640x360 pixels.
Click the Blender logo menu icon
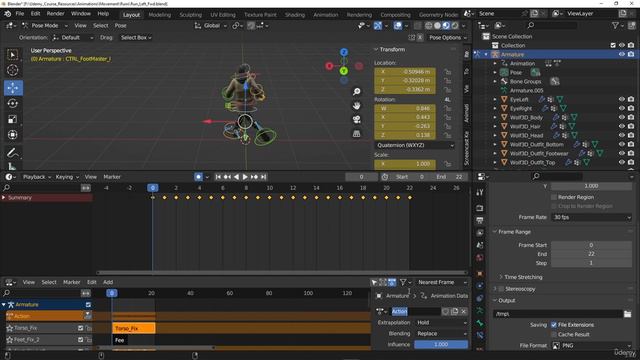coord(7,13)
